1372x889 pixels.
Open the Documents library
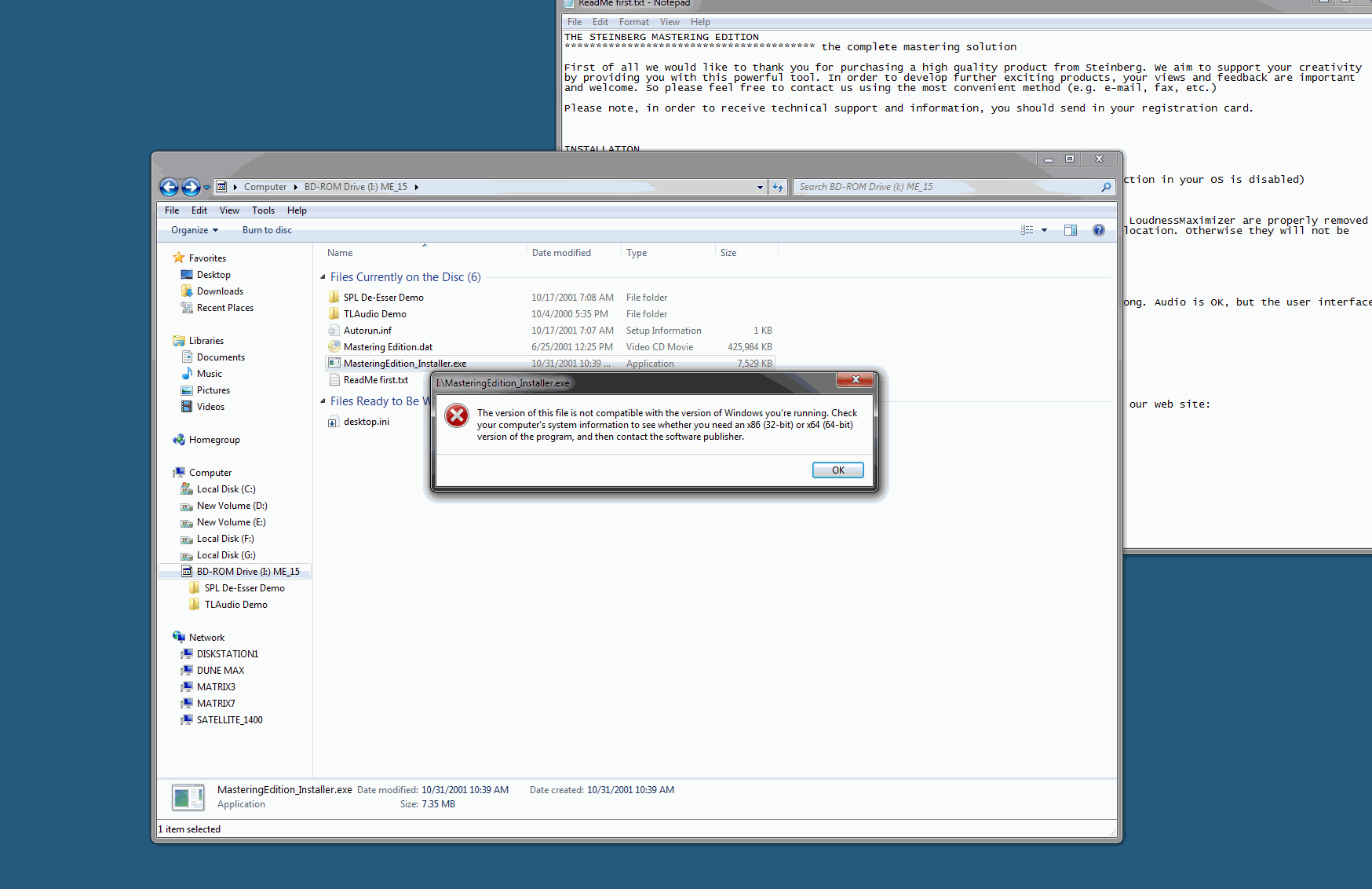coord(213,357)
